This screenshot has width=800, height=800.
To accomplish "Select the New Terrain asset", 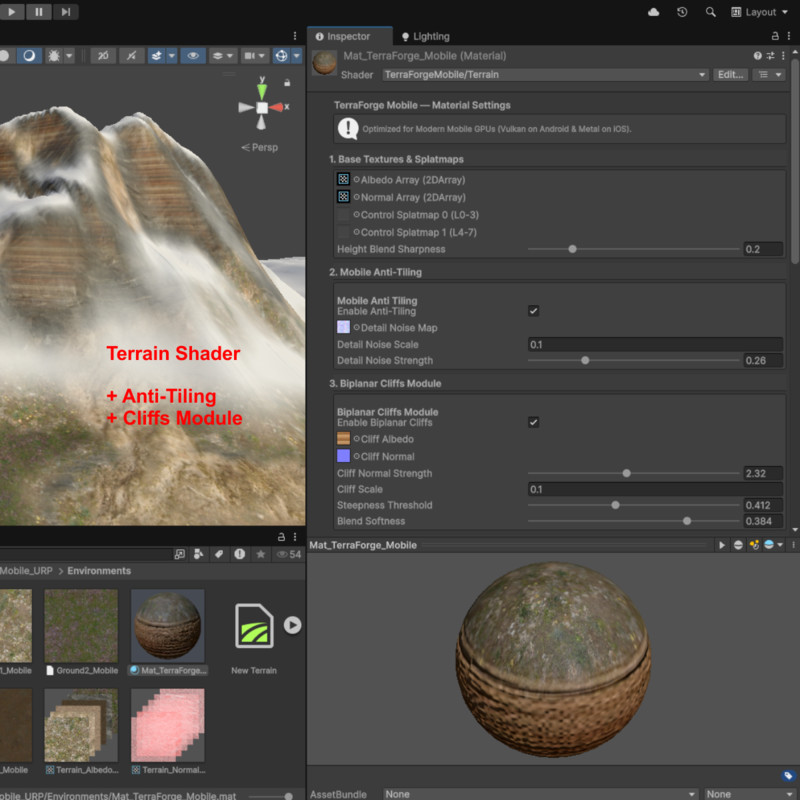I will click(254, 626).
